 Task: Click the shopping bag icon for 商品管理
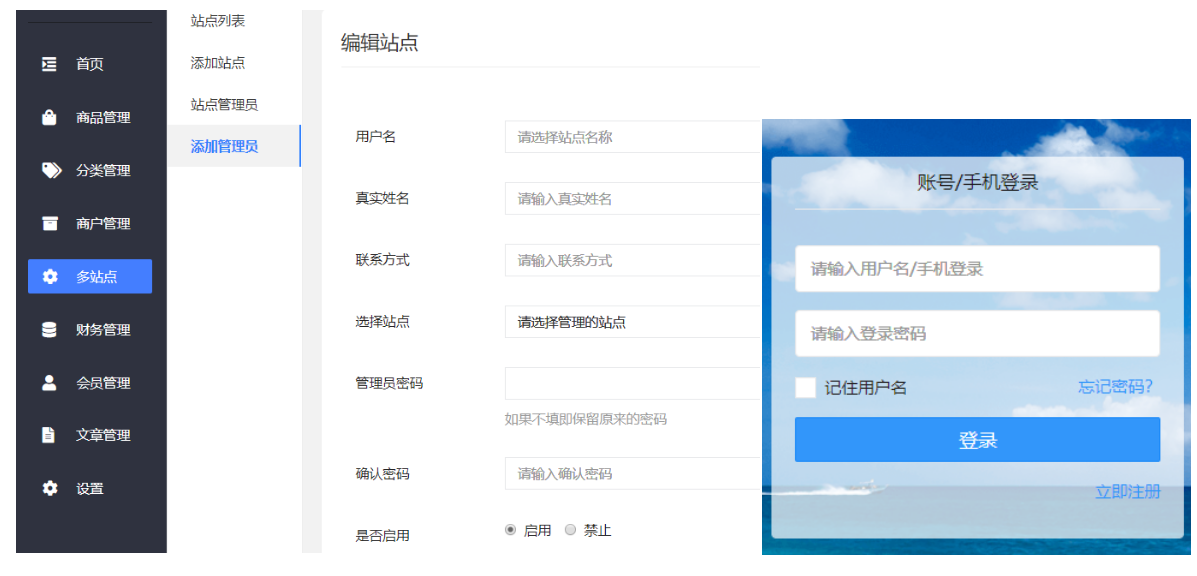click(x=49, y=117)
